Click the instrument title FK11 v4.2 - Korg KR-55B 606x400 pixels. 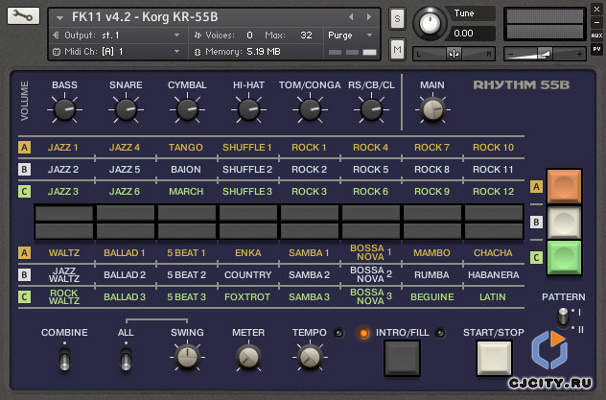tap(145, 17)
